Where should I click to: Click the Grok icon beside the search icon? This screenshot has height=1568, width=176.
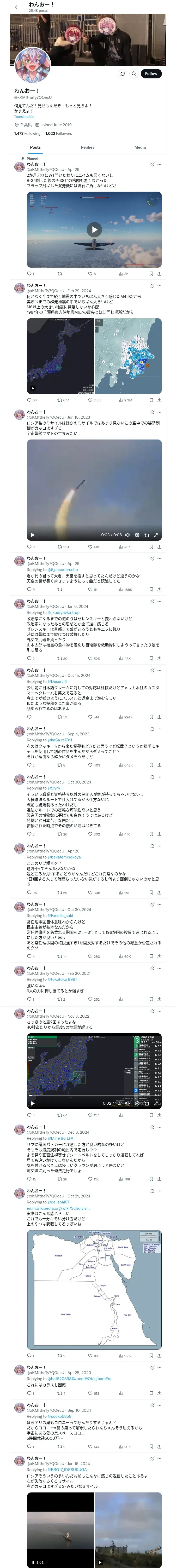point(123,74)
